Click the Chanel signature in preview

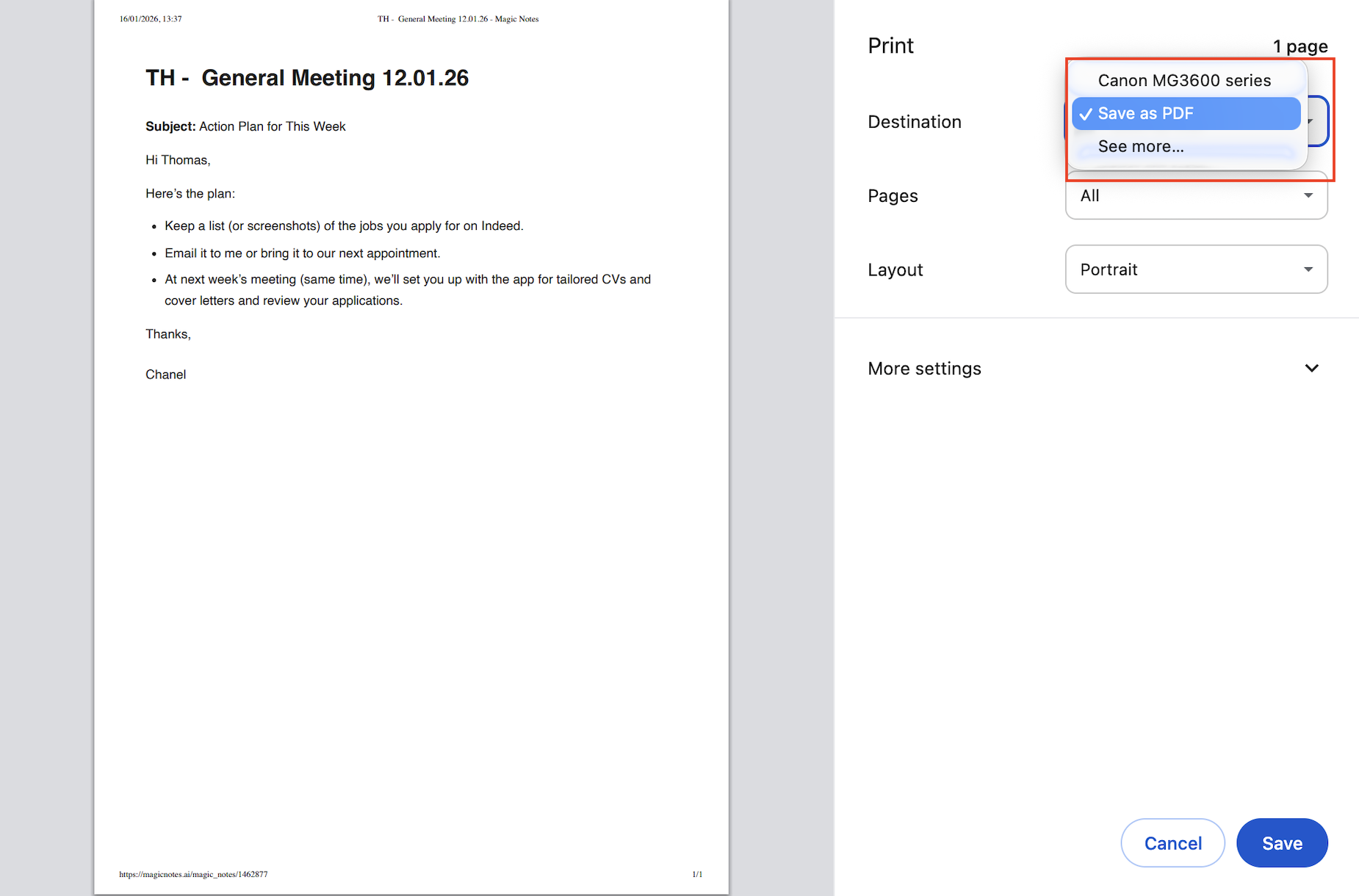point(166,375)
